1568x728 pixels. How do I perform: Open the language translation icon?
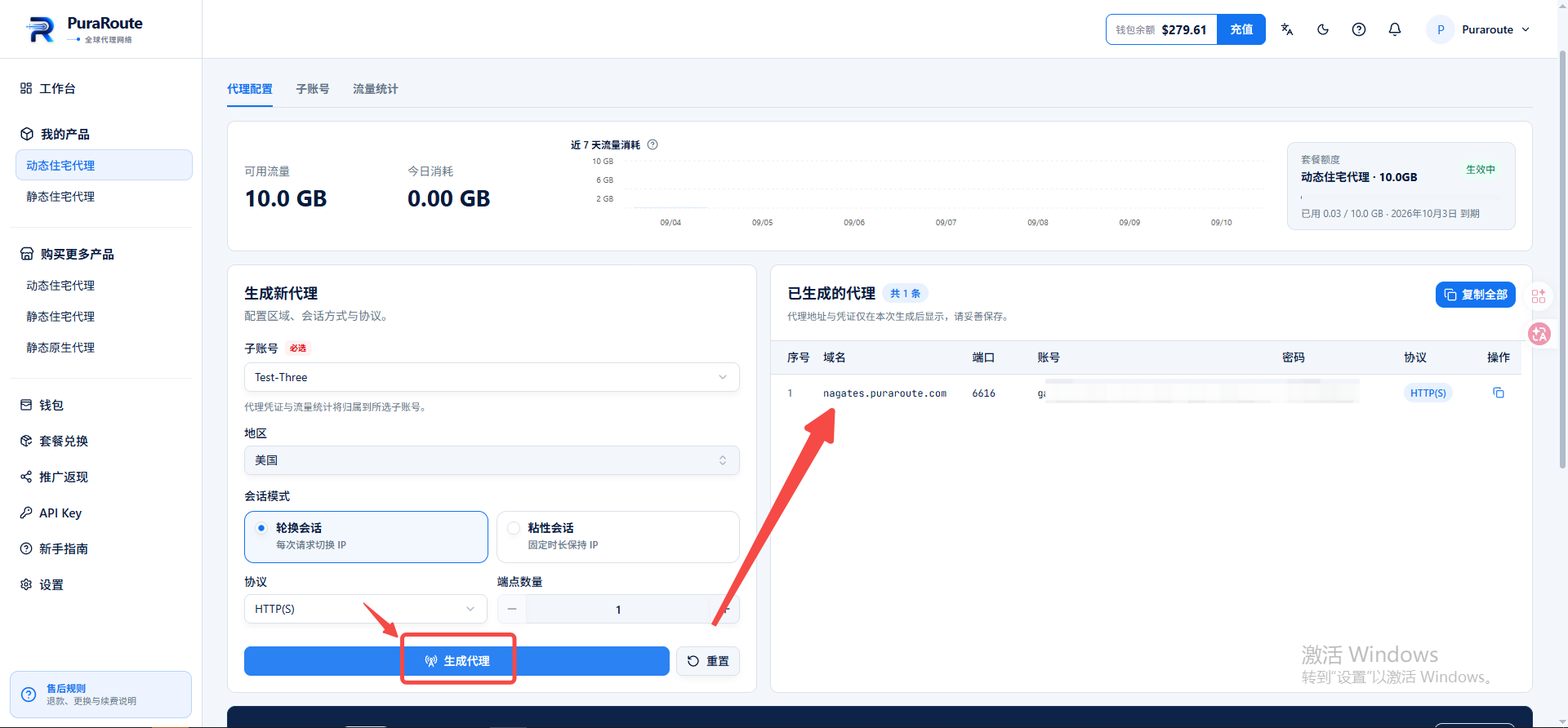click(x=1287, y=29)
